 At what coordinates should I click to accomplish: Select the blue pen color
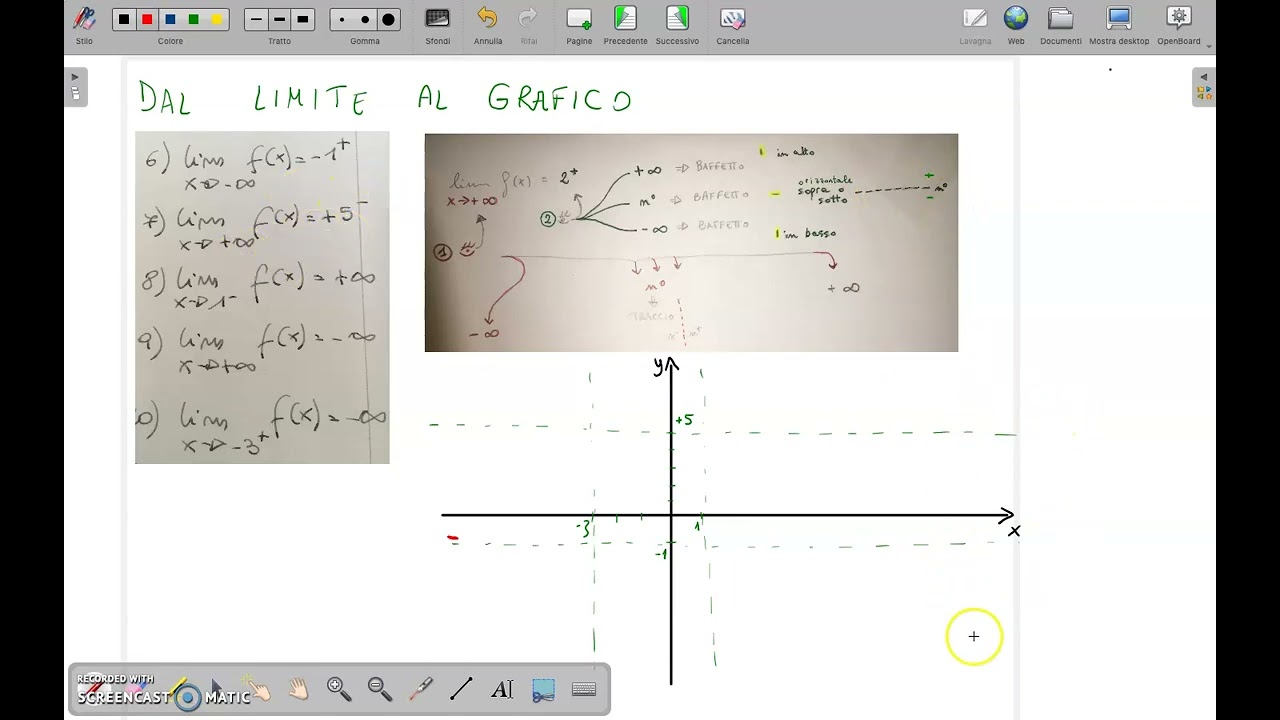(170, 19)
